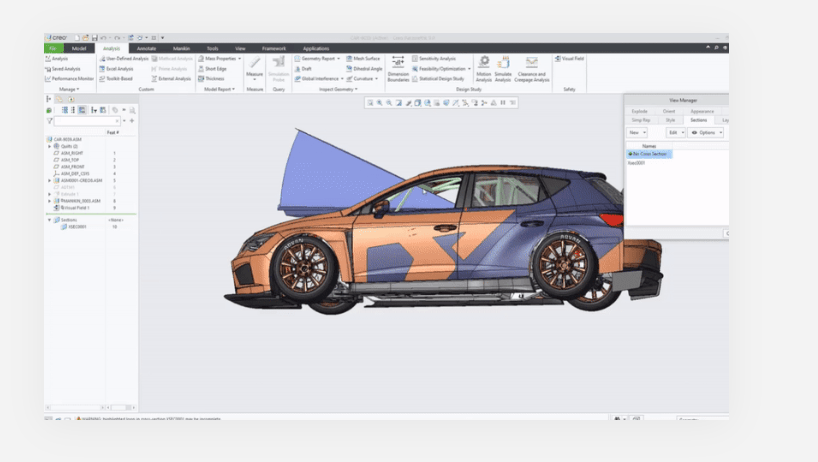Open Mass Properties dropdown arrow

(x=239, y=59)
